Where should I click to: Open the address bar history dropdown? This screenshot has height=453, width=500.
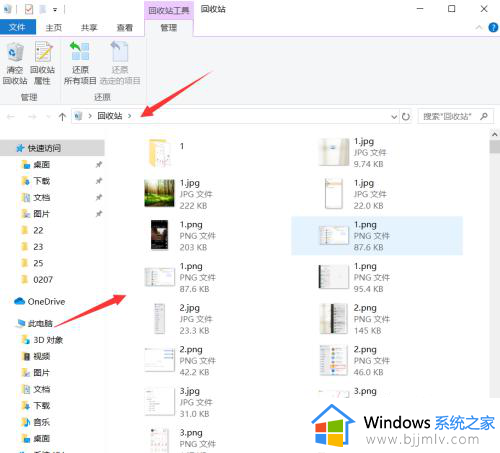[394, 117]
